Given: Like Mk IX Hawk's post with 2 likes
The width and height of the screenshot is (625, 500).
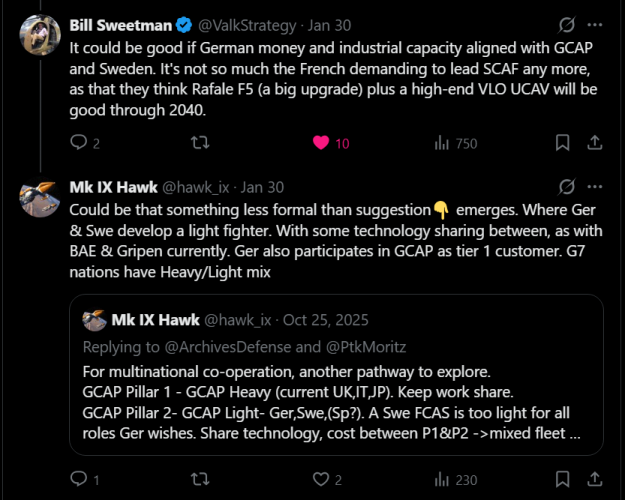Looking at the screenshot, I should point(321,479).
